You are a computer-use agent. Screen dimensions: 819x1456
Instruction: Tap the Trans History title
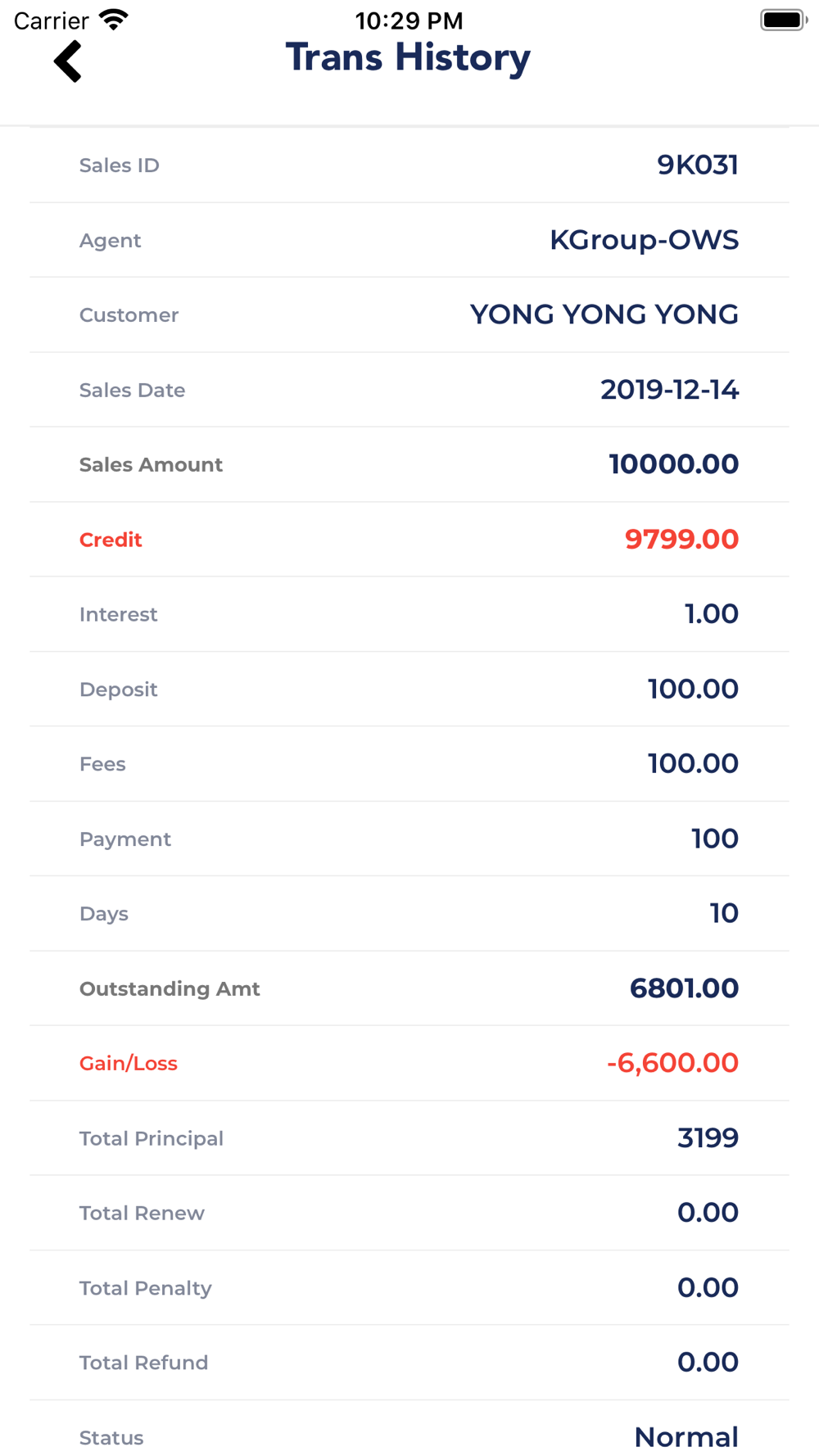(x=408, y=58)
